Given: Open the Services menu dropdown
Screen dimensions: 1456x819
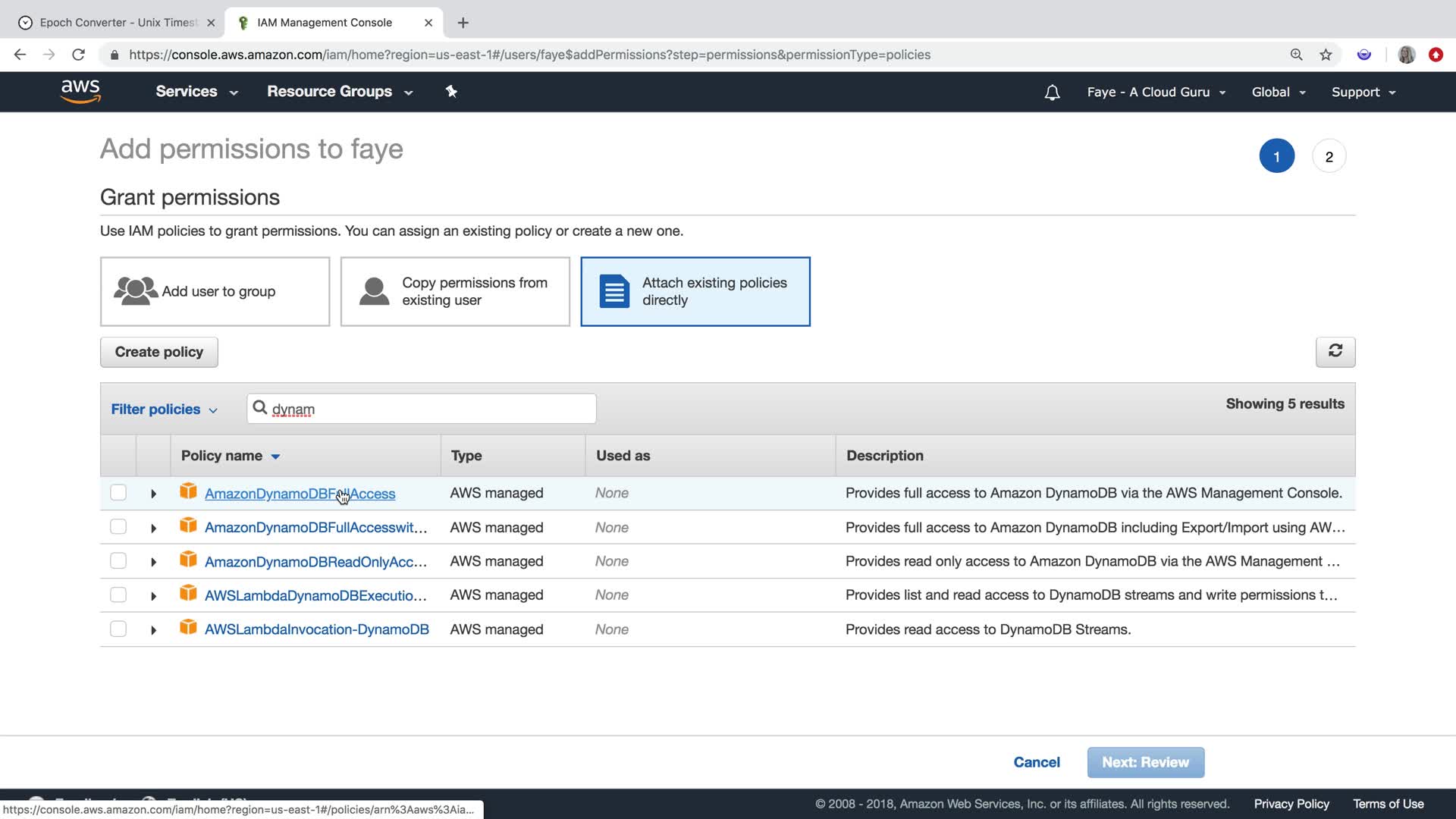Looking at the screenshot, I should coord(196,92).
